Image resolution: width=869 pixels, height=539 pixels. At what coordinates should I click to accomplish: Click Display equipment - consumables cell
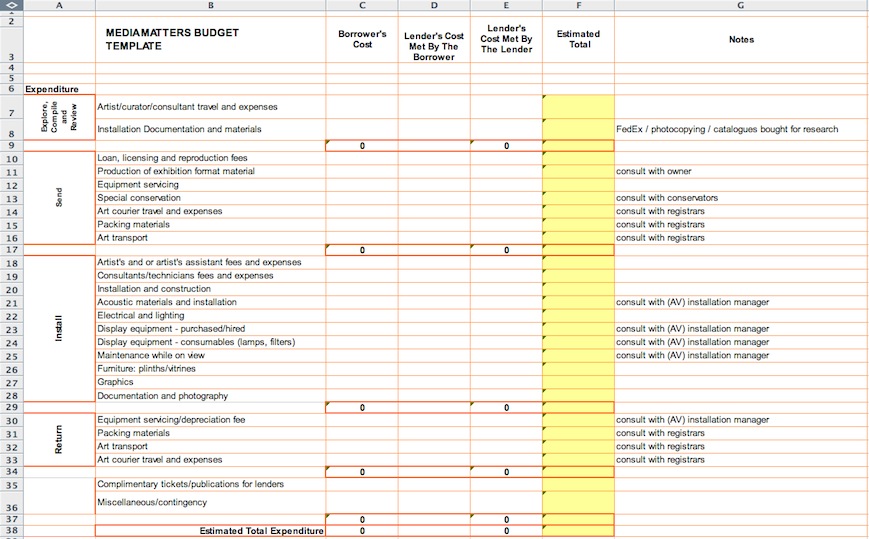[211, 342]
